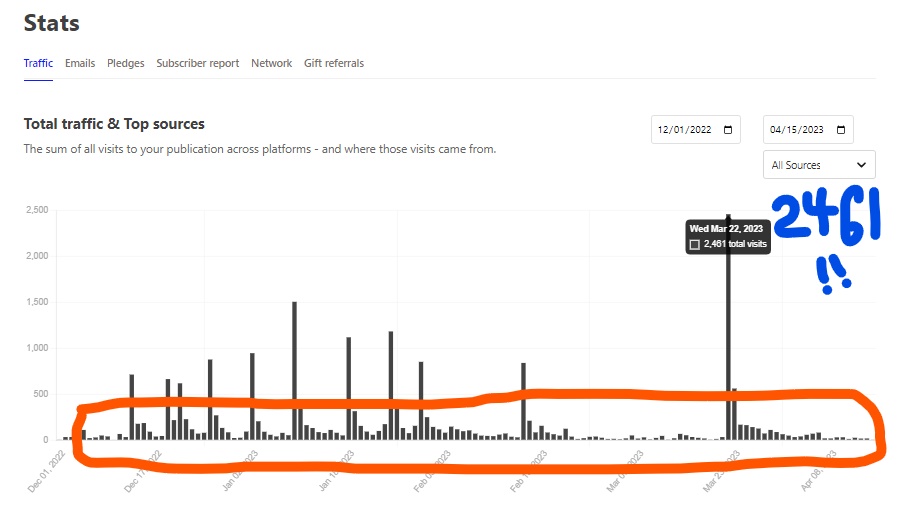Click the tooltip's total visits legend square

click(695, 244)
